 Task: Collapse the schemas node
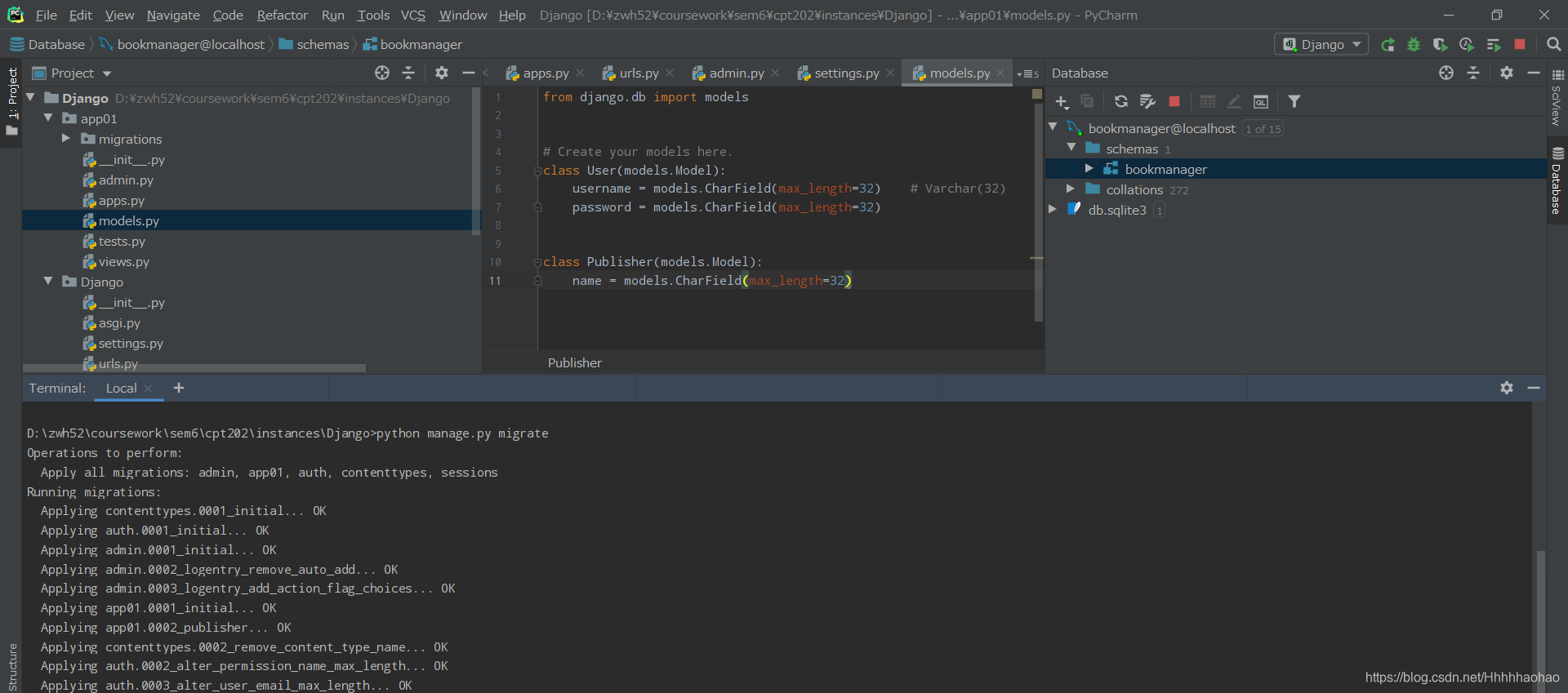point(1071,148)
